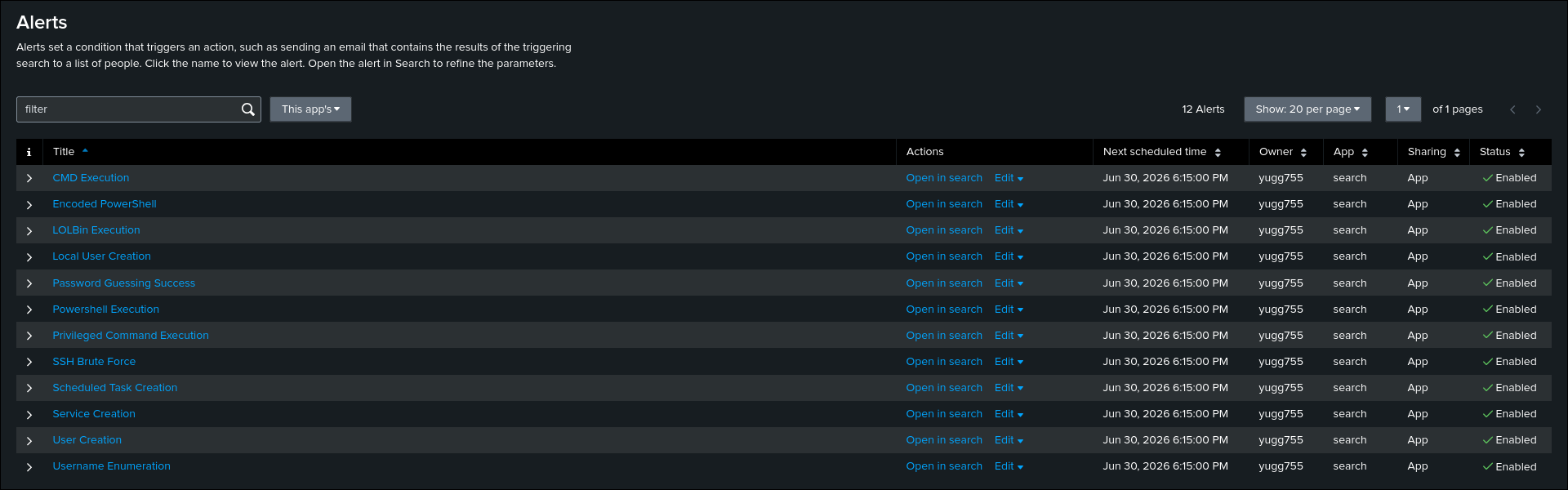Open Edit menu for Service Creation
Viewport: 1568px width, 490px height.
(x=1009, y=414)
